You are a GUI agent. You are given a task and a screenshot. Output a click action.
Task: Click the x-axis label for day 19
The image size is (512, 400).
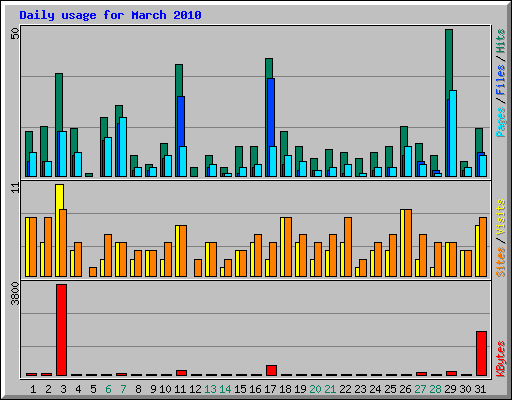pos(300,389)
